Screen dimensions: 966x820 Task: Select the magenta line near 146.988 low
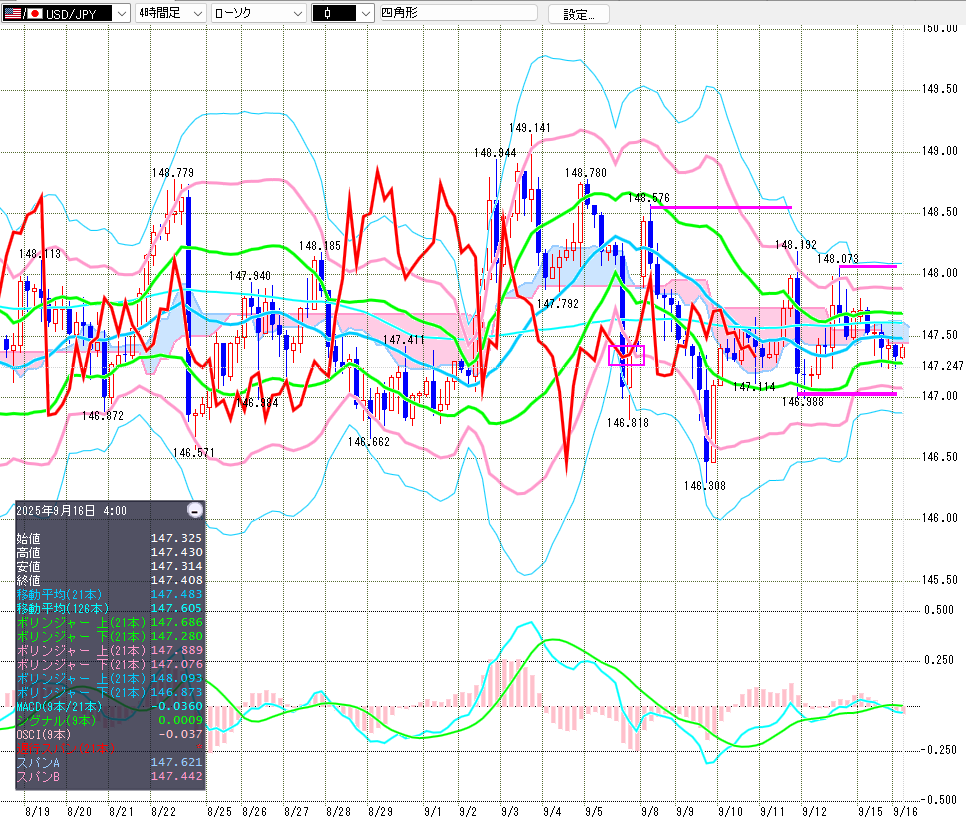pyautogui.click(x=846, y=394)
